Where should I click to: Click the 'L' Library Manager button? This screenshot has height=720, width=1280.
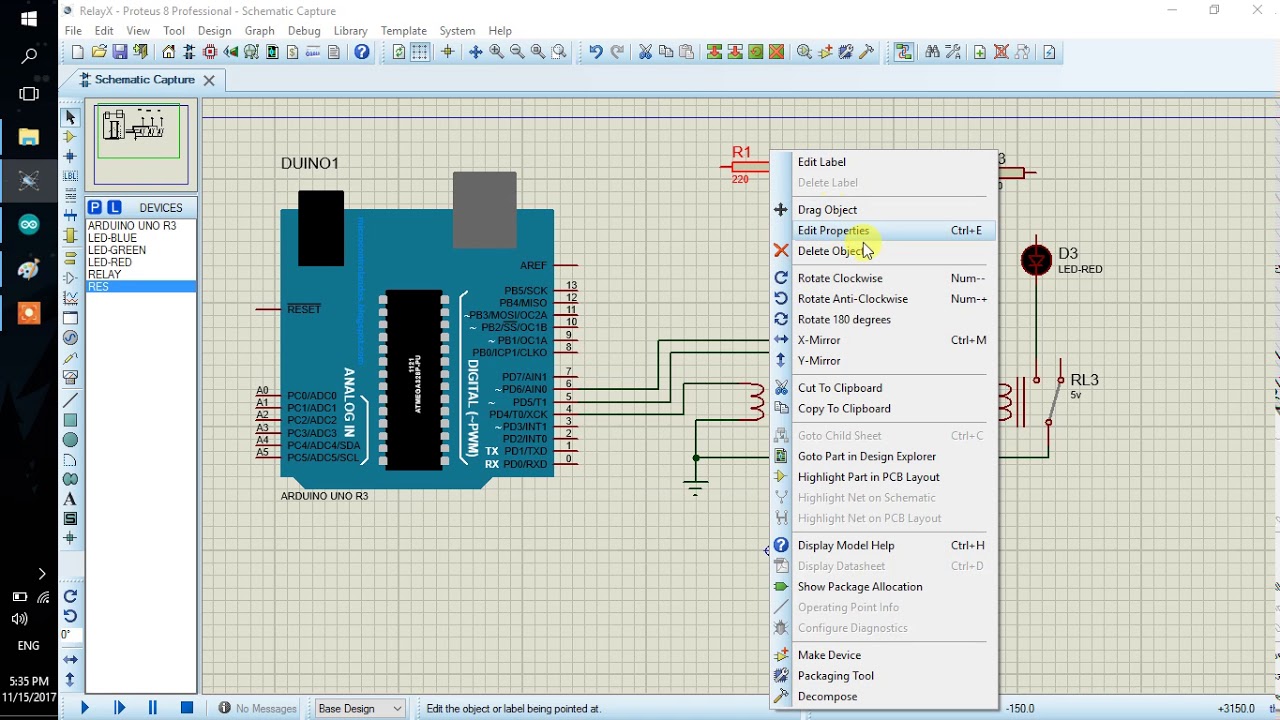click(115, 207)
